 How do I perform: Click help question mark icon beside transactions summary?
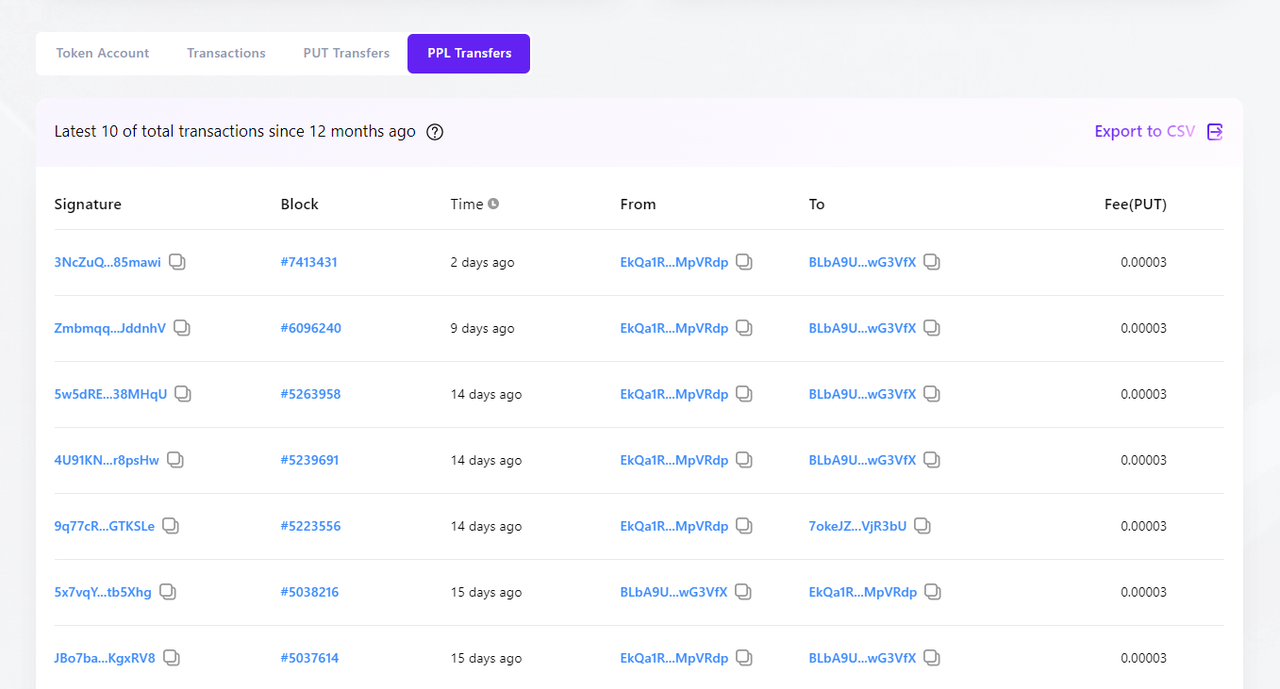coord(435,132)
